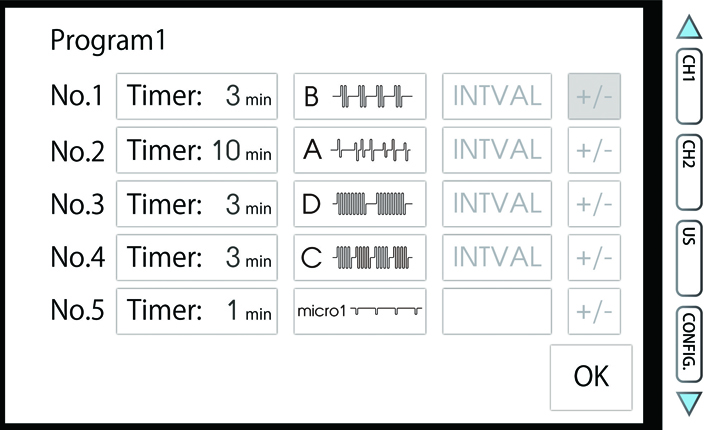Click INTVAL button for step No.3
The image size is (717, 430).
pos(497,204)
